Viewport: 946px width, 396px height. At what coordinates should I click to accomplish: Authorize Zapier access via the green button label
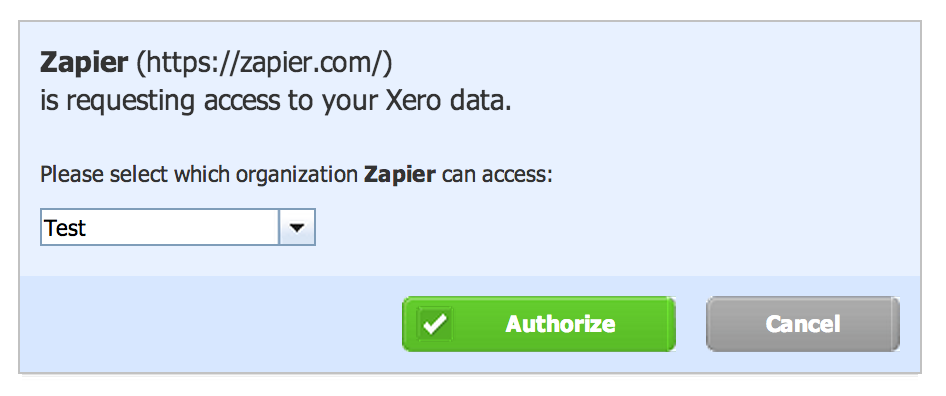560,324
